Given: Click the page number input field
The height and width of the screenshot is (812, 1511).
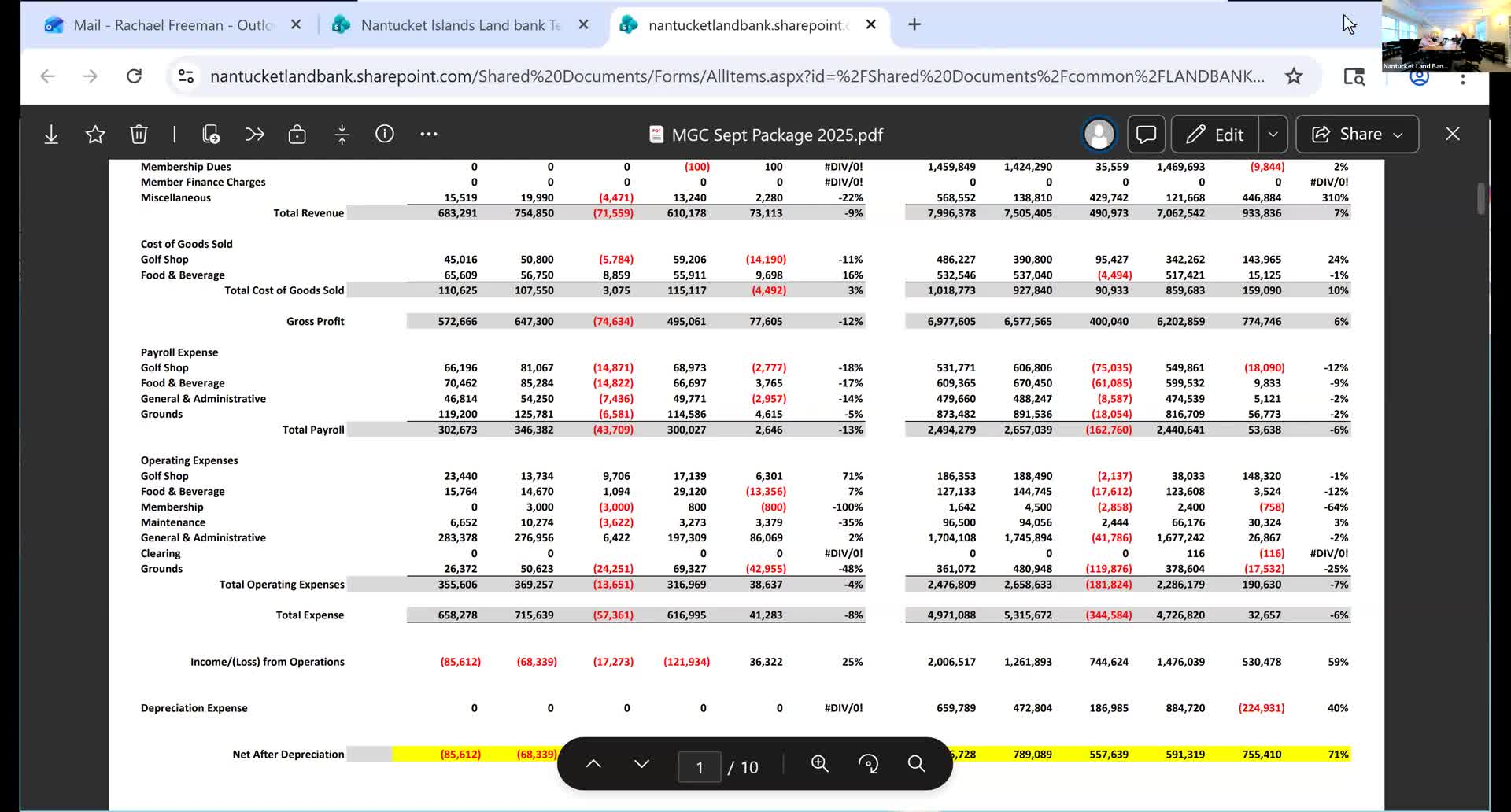Looking at the screenshot, I should tap(699, 767).
